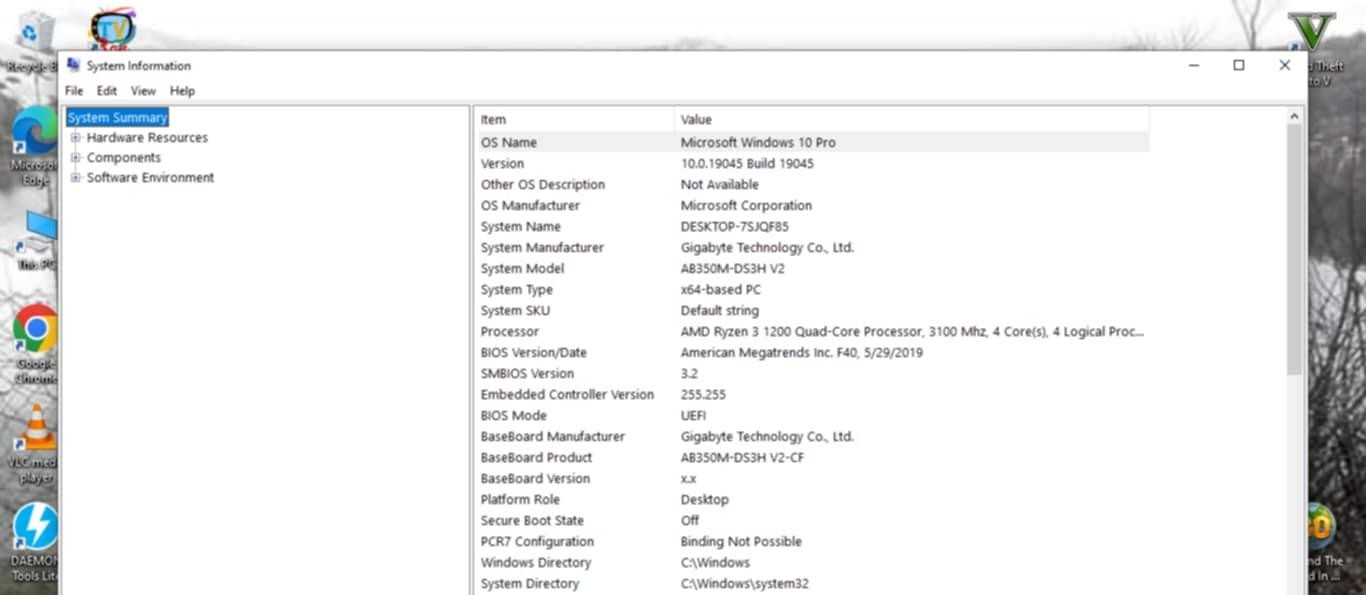Open the File menu
The height and width of the screenshot is (595, 1366).
click(x=74, y=91)
